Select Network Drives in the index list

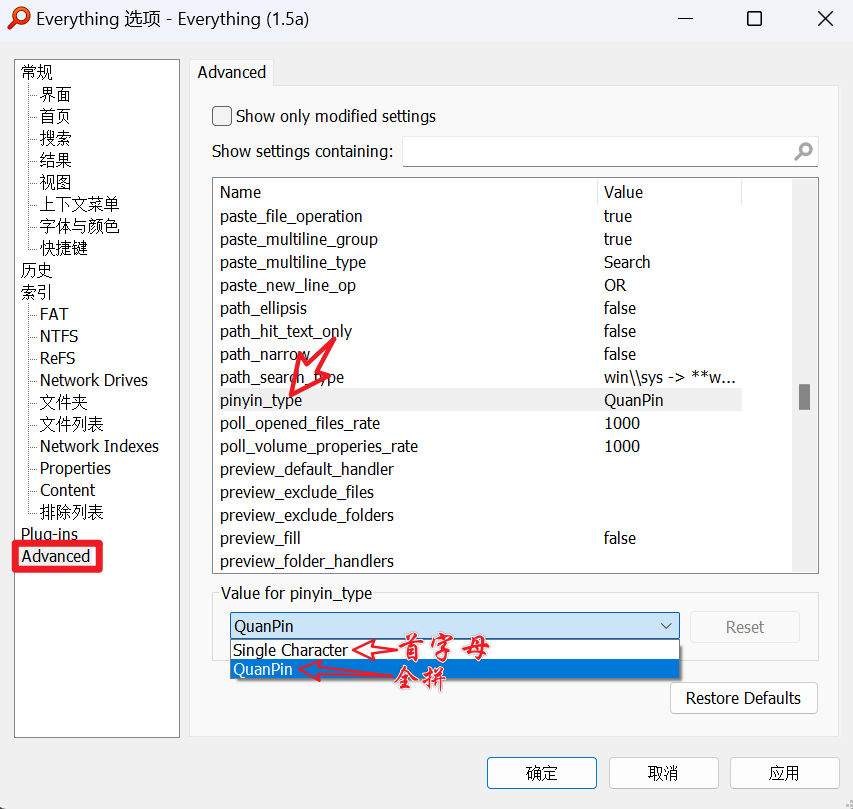tap(93, 380)
